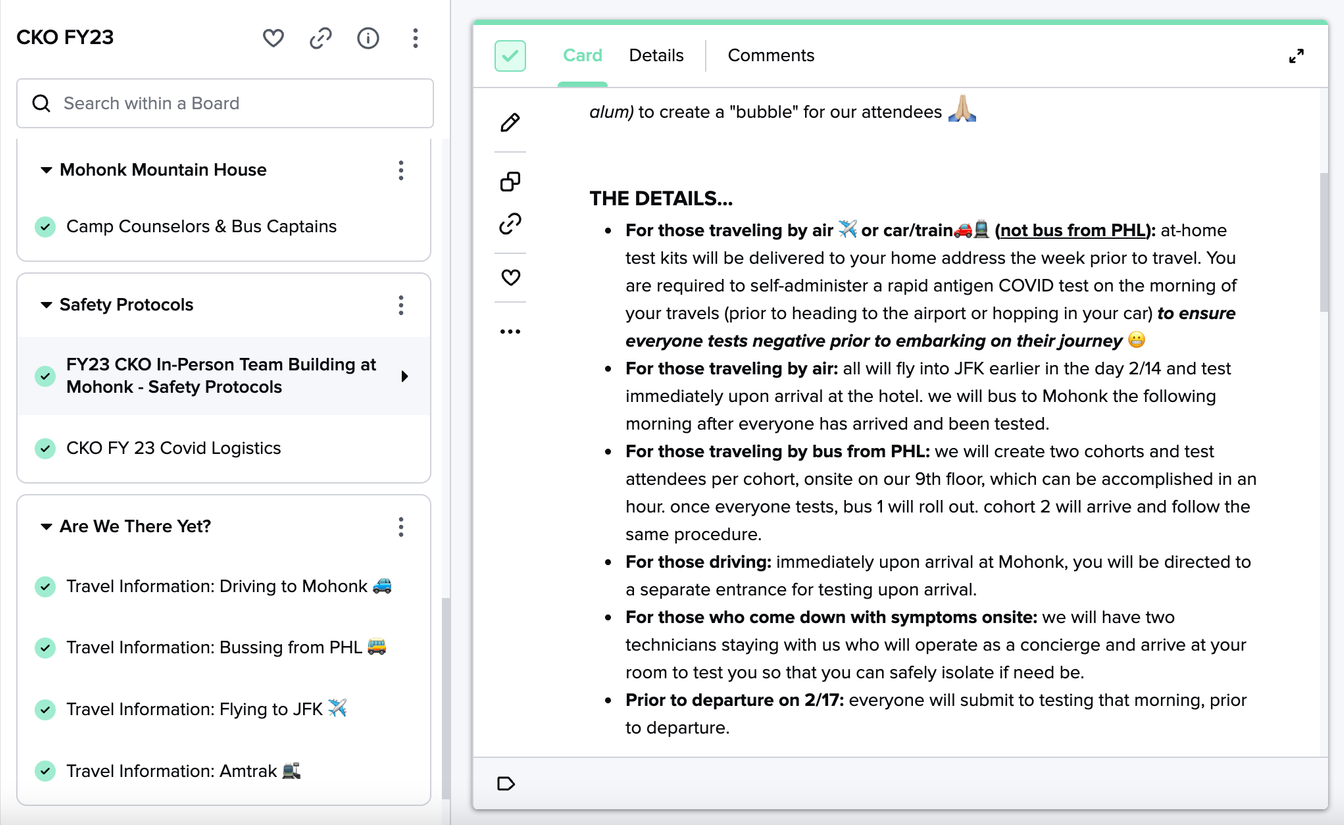
Task: Select FY23 CKO In-Person Team Building card title
Action: 221,376
